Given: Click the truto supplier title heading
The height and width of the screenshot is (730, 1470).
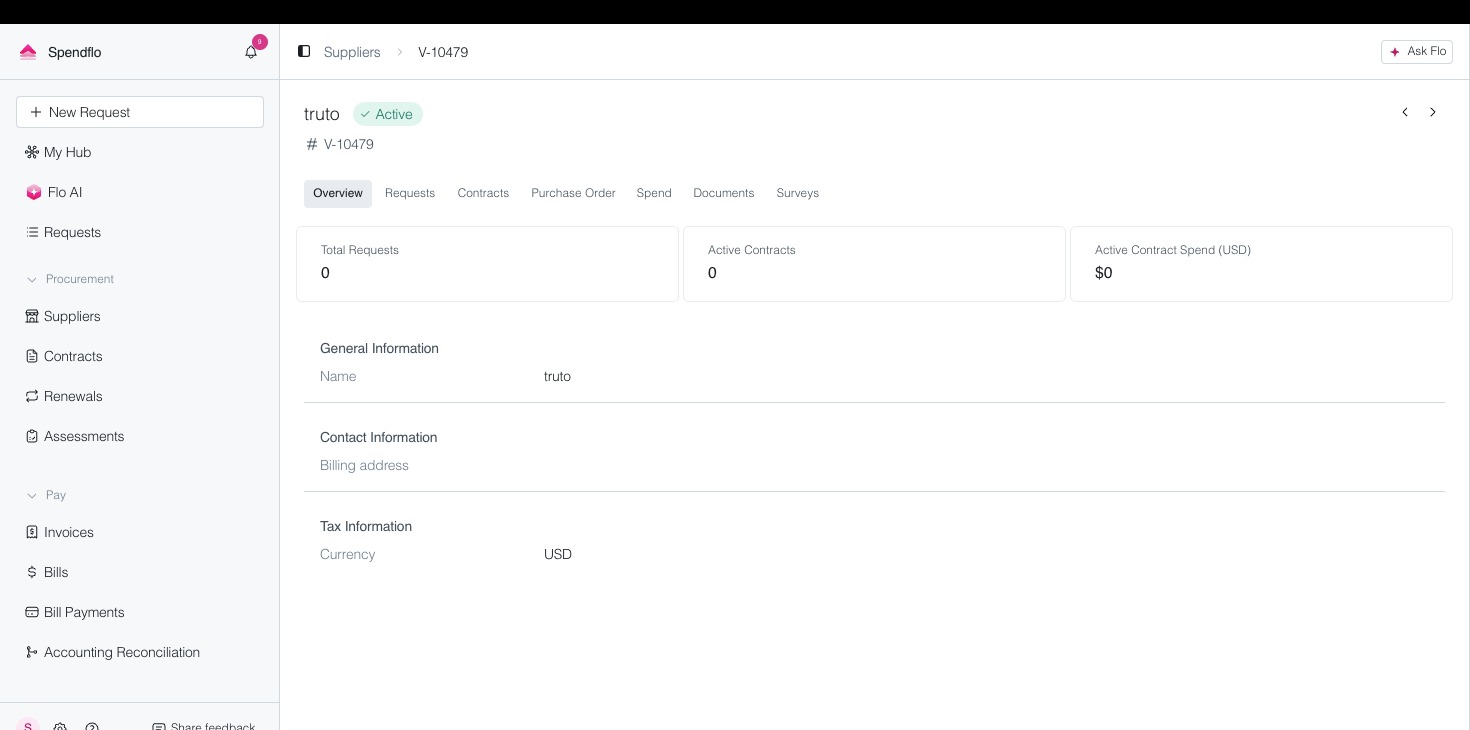Looking at the screenshot, I should click(322, 114).
